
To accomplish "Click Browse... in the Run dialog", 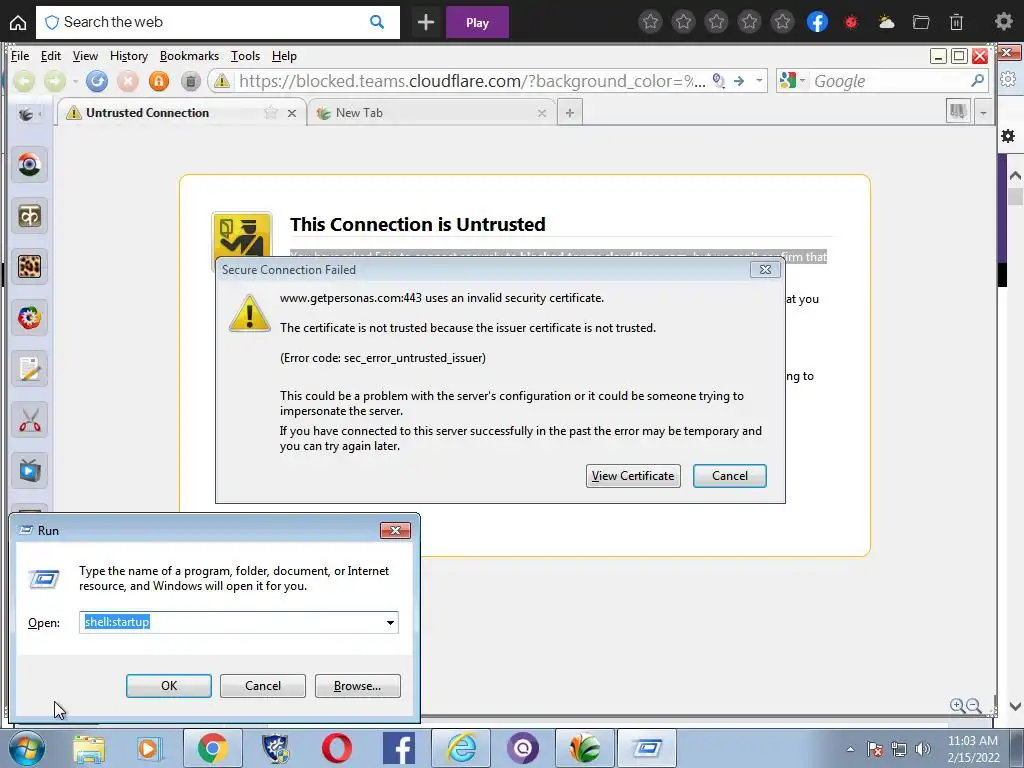I will coord(357,686).
